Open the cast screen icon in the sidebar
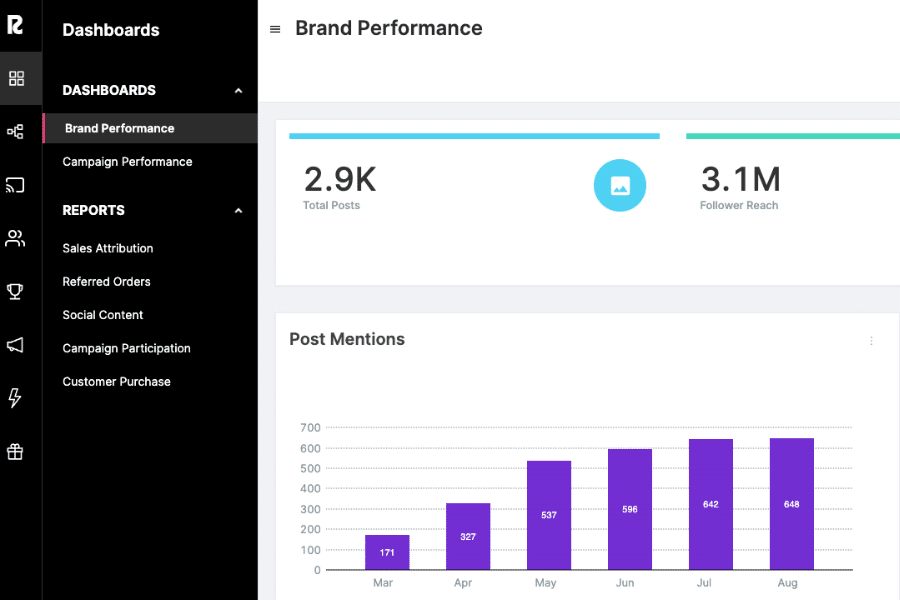The width and height of the screenshot is (900, 600). point(16,185)
